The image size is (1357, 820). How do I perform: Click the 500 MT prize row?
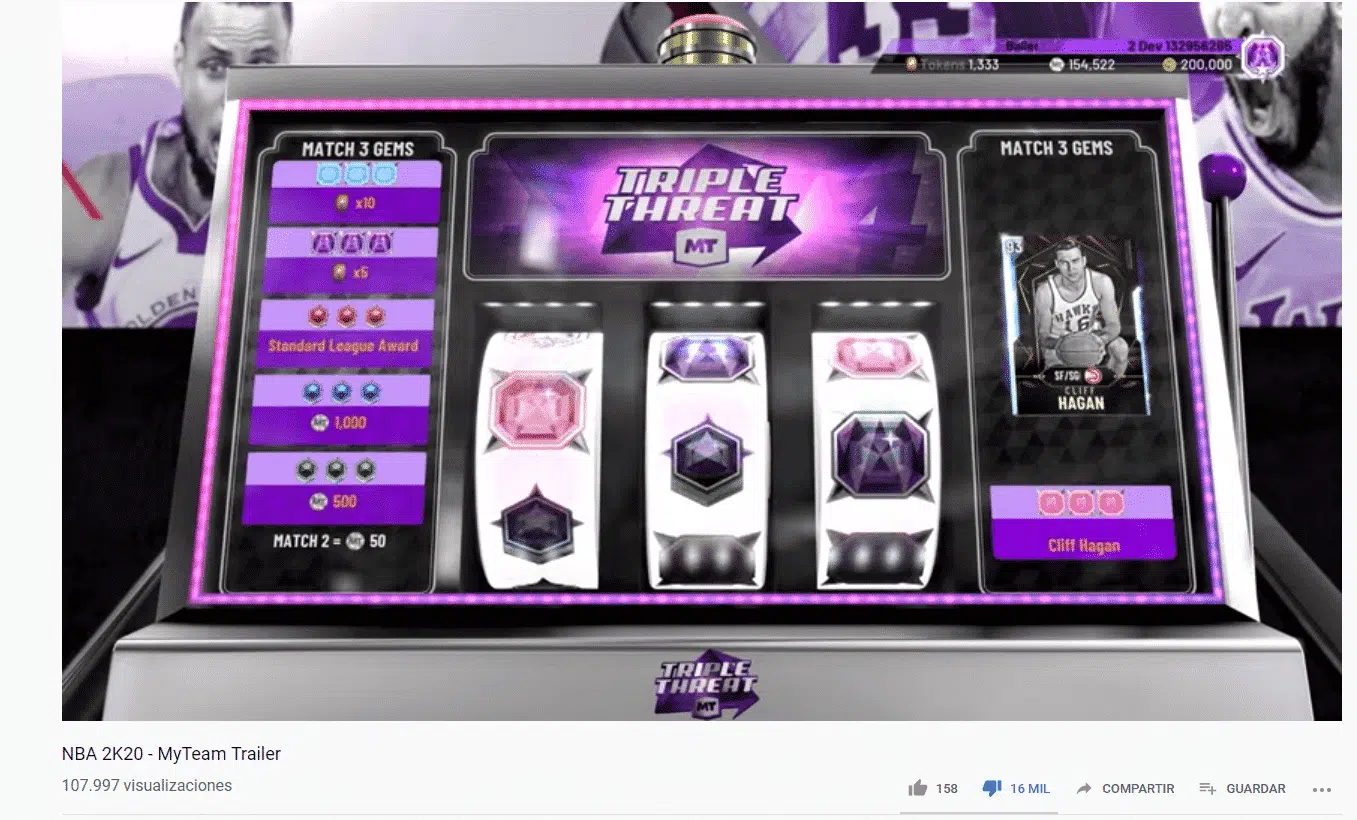click(x=335, y=489)
